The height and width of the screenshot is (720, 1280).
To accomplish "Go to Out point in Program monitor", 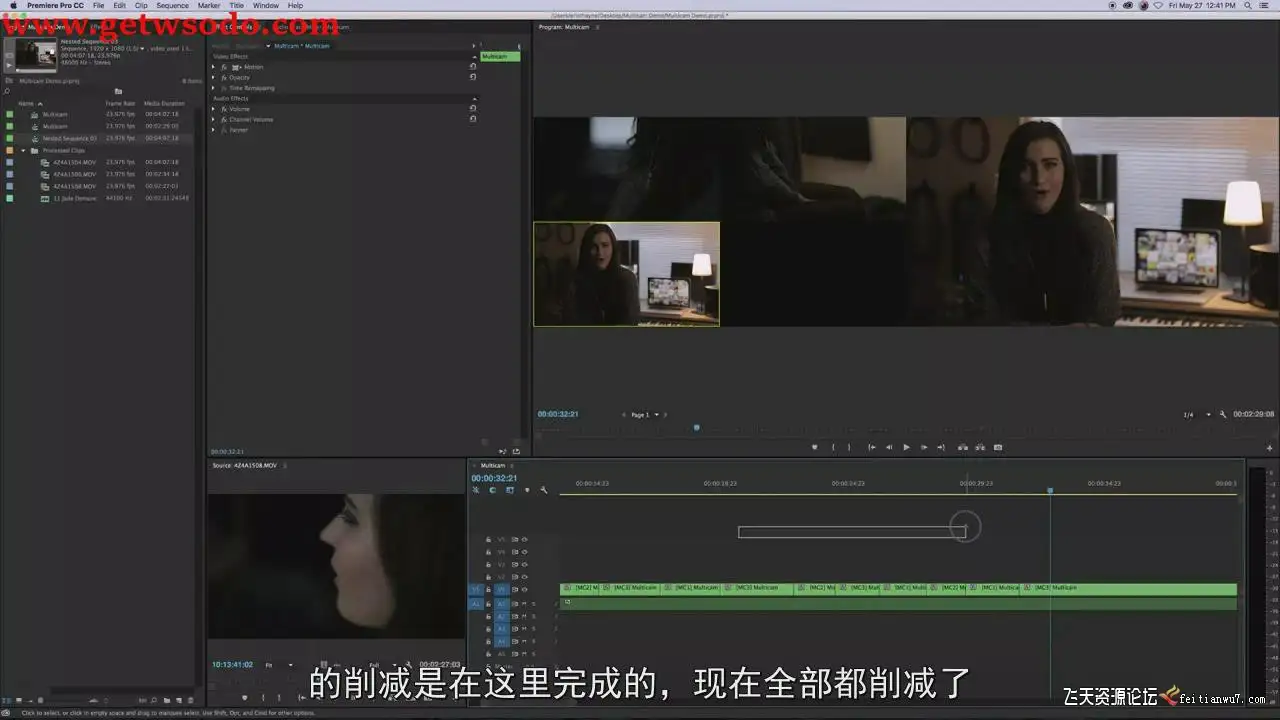I will click(942, 447).
